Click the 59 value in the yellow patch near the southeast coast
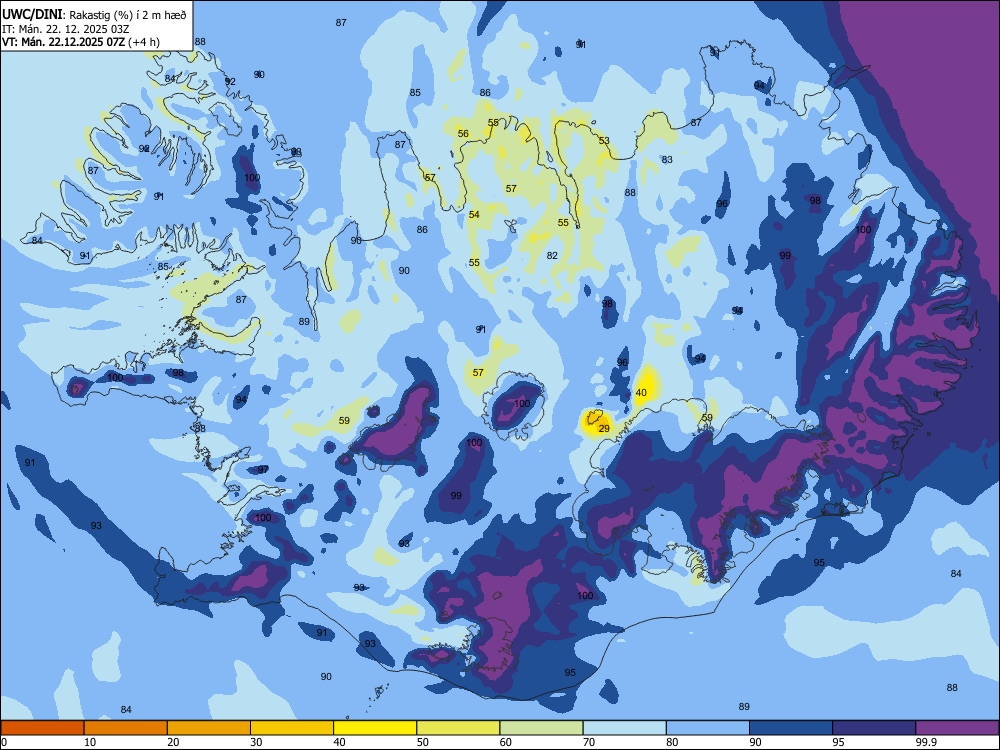 click(x=707, y=418)
